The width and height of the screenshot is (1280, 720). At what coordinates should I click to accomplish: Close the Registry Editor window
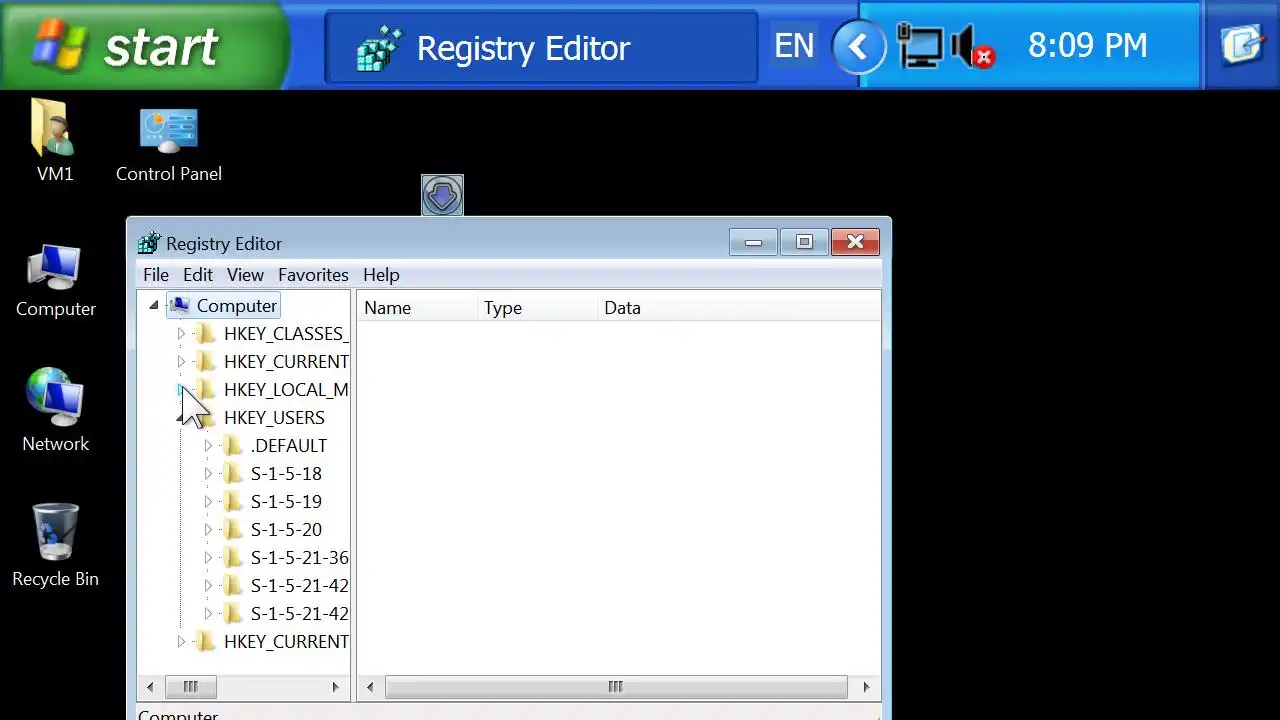click(x=855, y=242)
